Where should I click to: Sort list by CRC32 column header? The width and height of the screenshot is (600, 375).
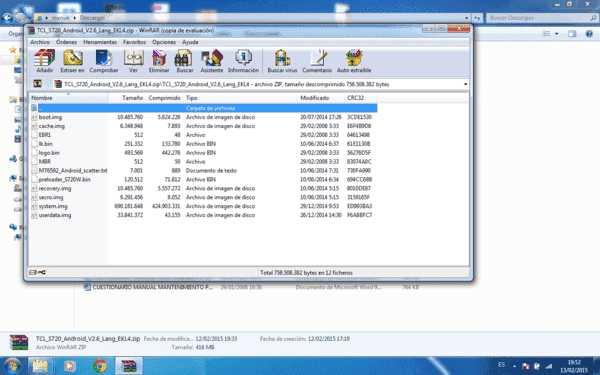[x=361, y=98]
